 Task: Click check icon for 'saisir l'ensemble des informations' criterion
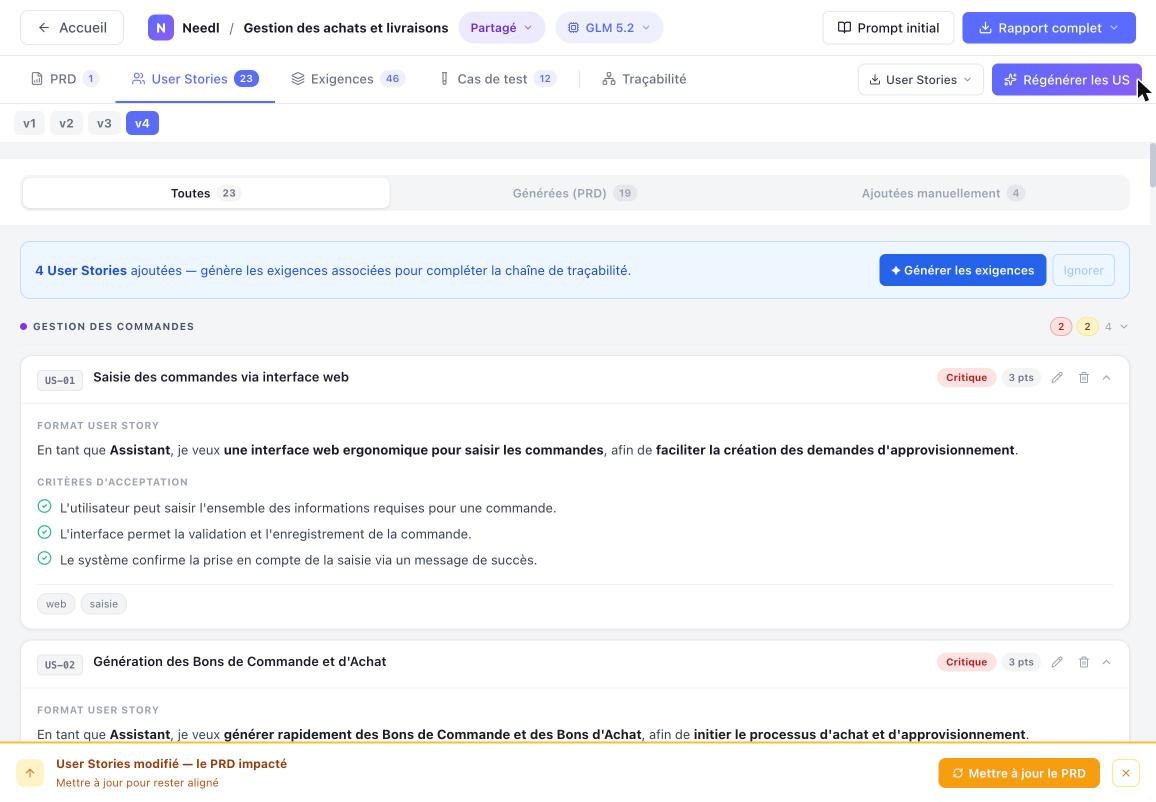click(44, 506)
